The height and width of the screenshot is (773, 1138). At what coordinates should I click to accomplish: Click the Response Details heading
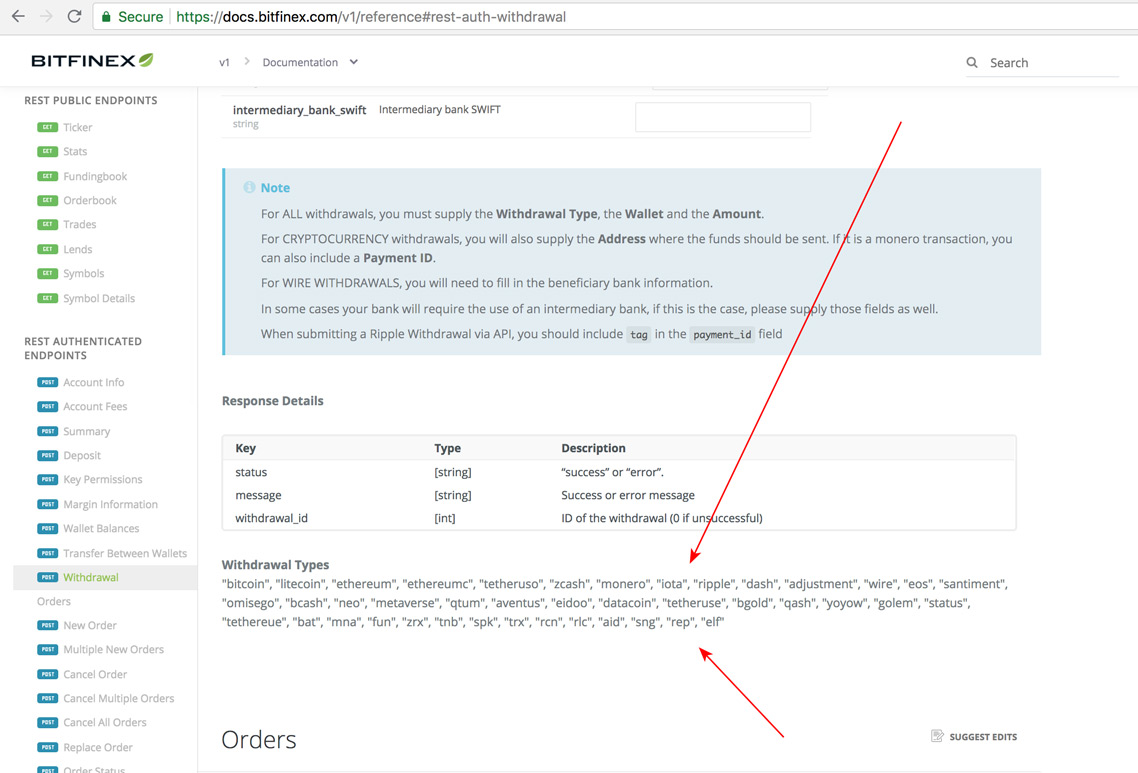272,401
